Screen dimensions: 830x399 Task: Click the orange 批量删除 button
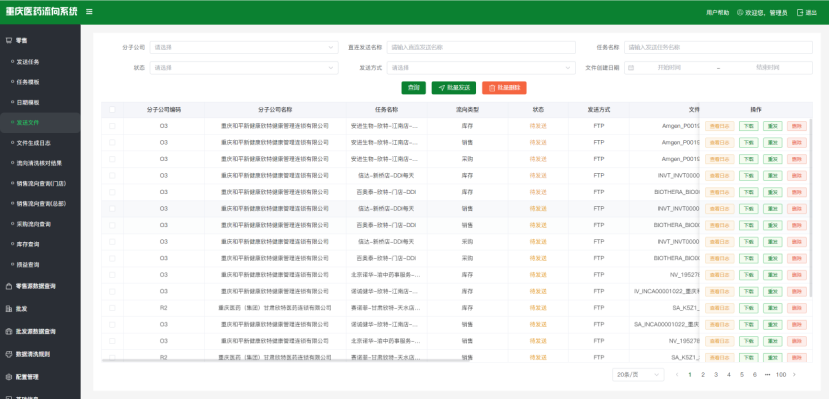[504, 88]
